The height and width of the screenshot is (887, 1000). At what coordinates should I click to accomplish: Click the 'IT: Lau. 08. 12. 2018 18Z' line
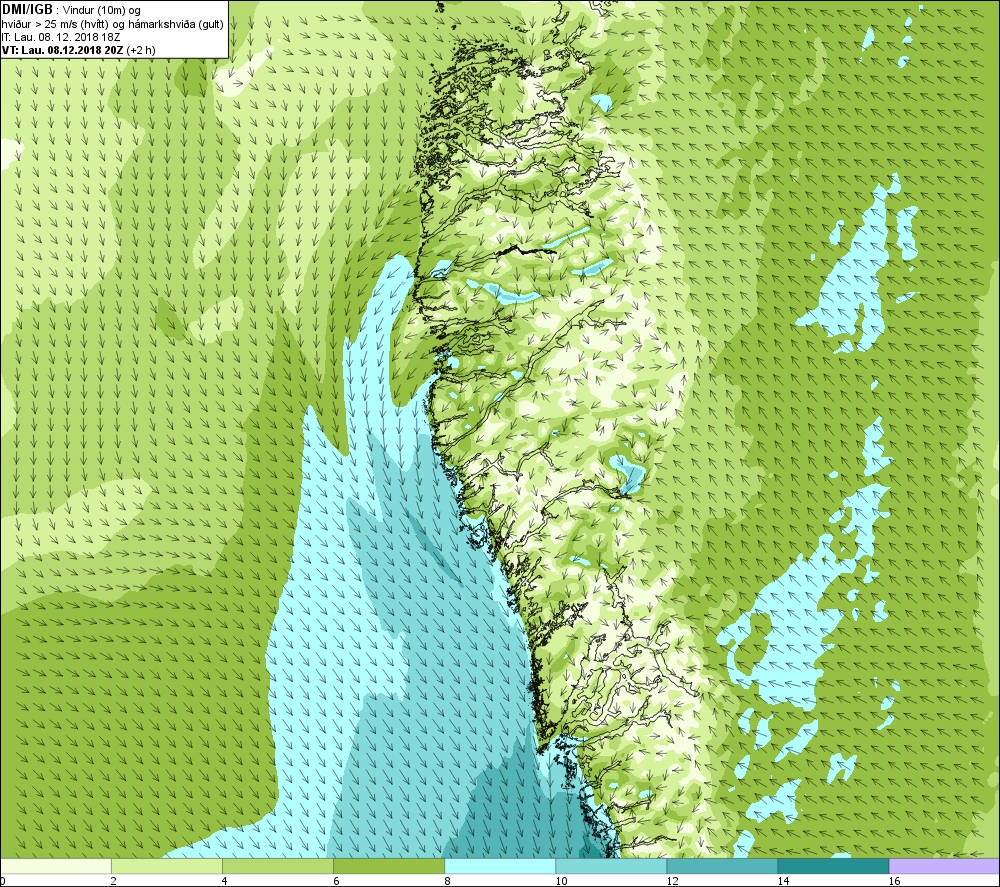61,37
